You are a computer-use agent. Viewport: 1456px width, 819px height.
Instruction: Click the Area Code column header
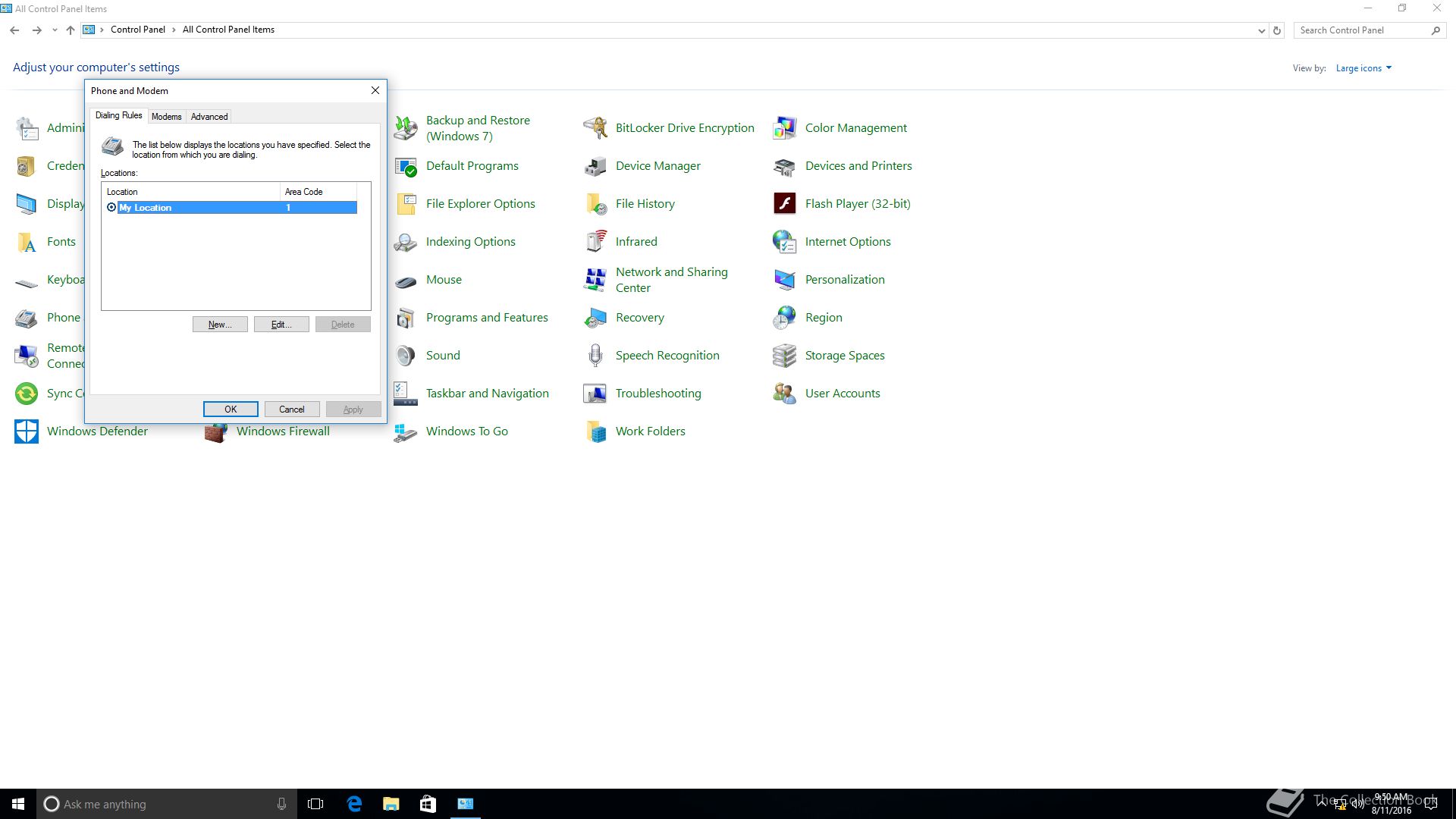[x=318, y=192]
